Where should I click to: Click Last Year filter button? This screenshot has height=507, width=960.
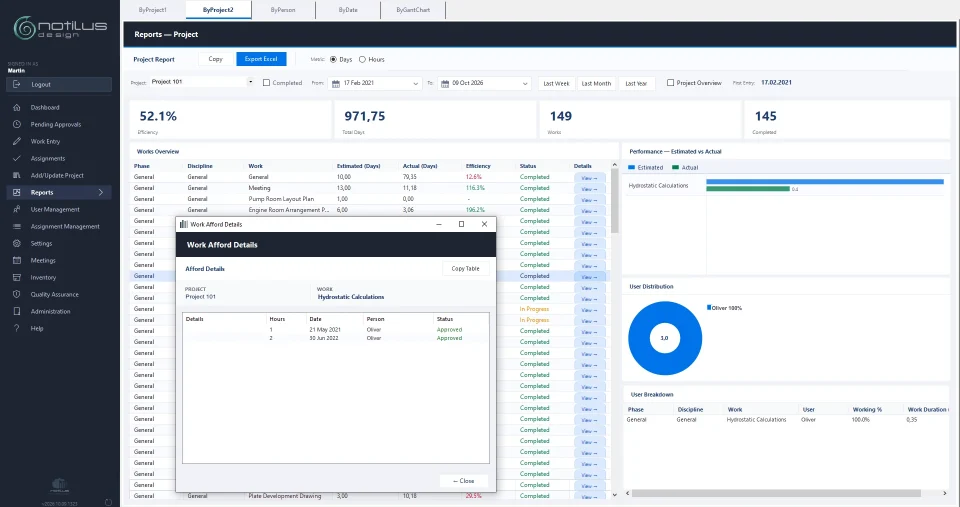[636, 83]
